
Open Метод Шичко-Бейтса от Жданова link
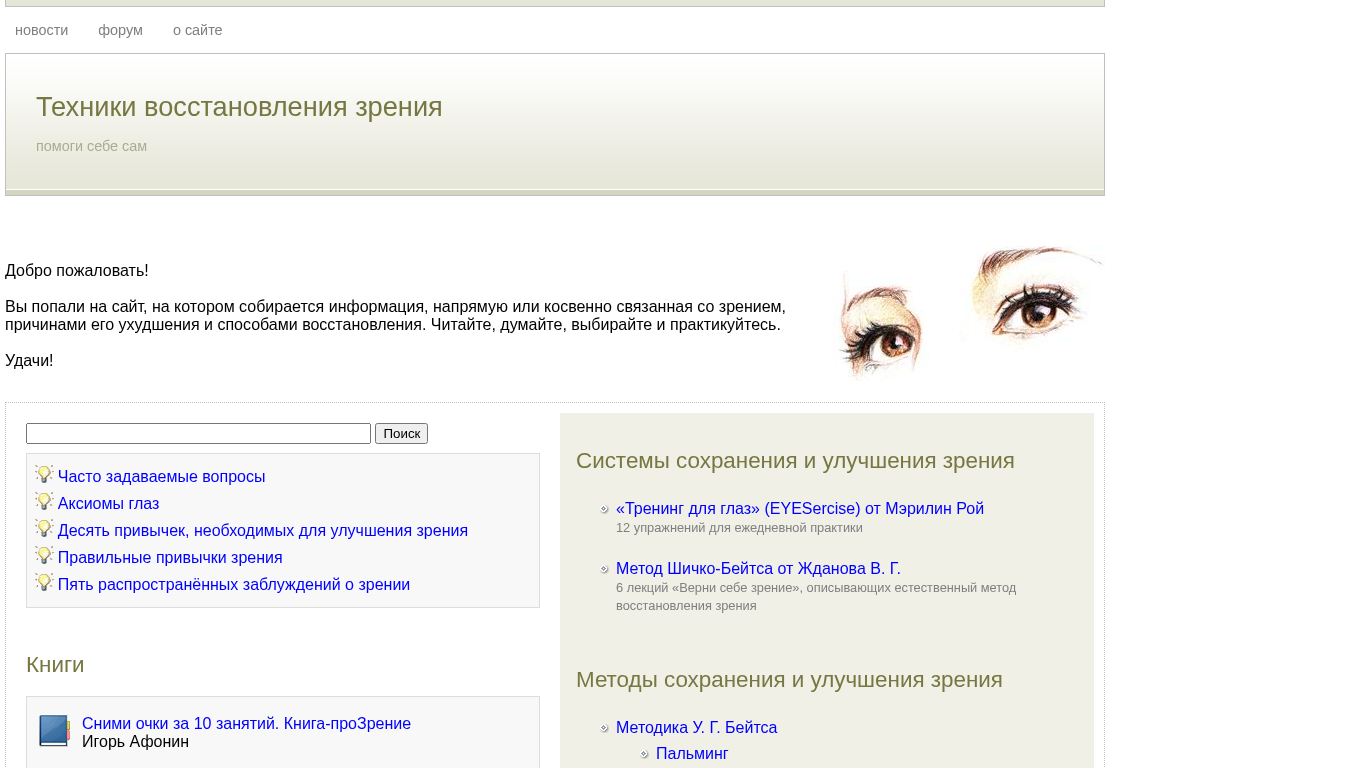pyautogui.click(x=758, y=569)
